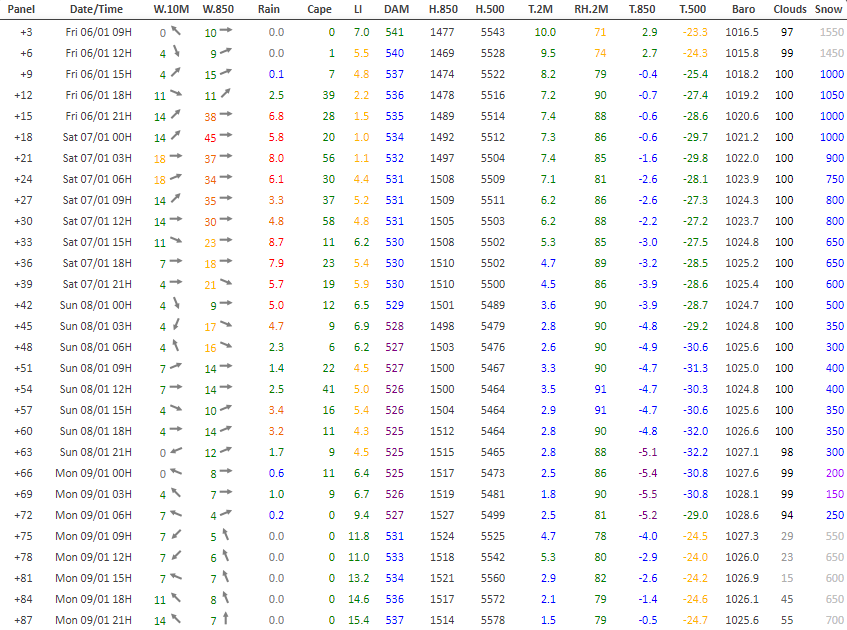Select the T.2M column header

tap(540, 9)
